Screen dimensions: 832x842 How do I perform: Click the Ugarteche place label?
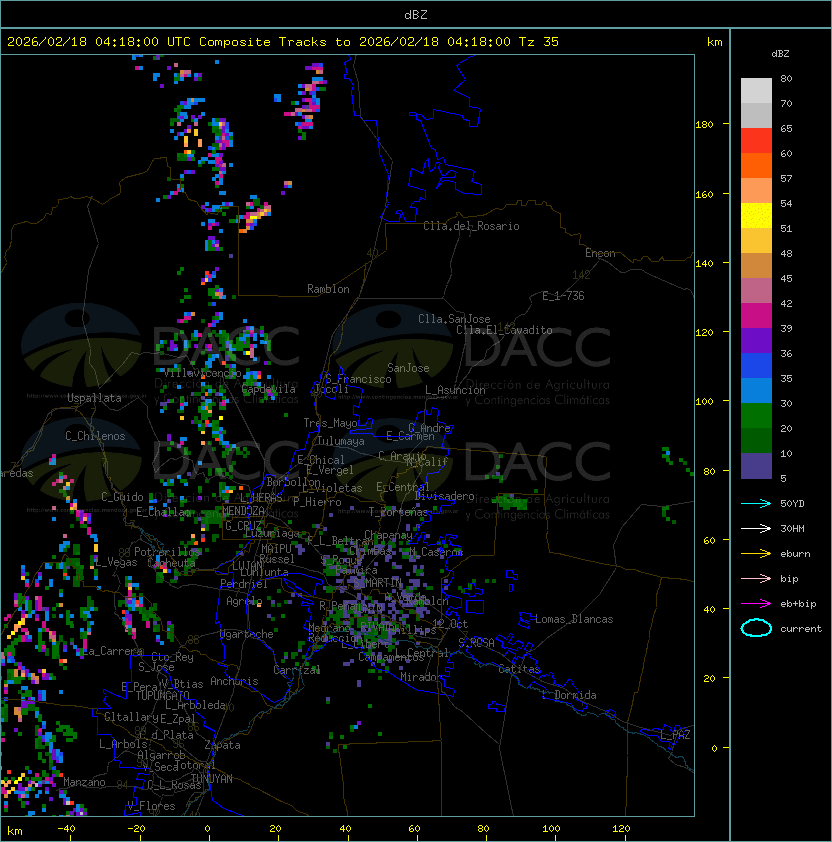247,634
